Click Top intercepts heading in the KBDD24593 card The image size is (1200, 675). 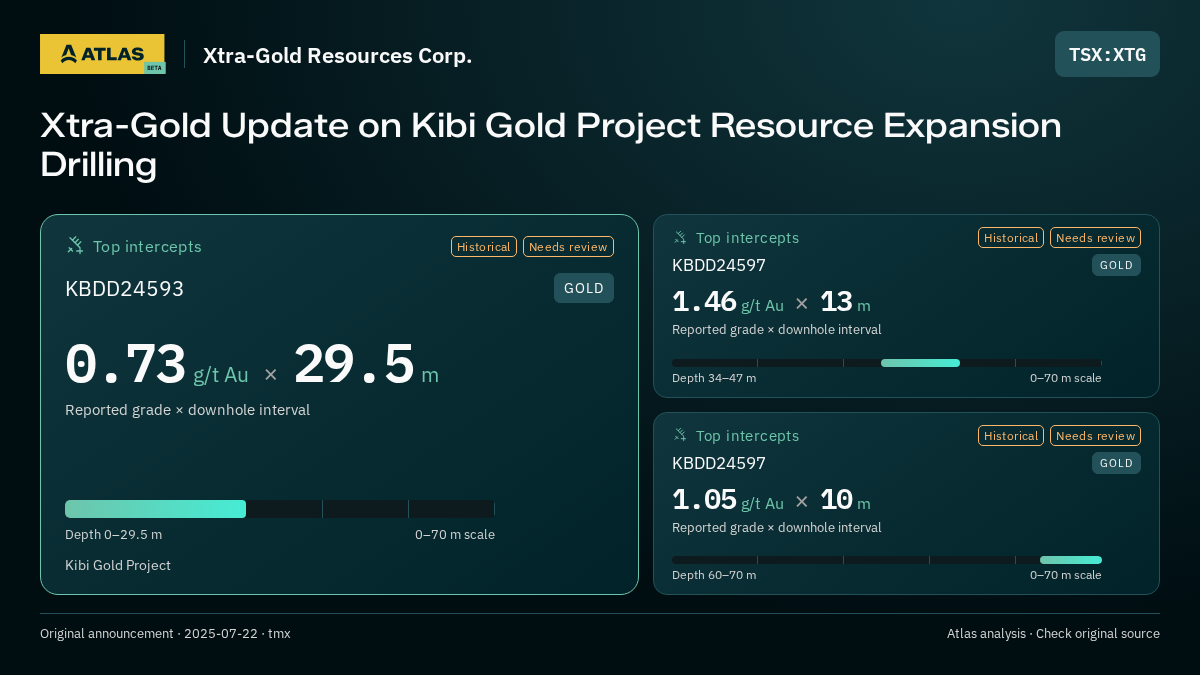click(x=147, y=246)
